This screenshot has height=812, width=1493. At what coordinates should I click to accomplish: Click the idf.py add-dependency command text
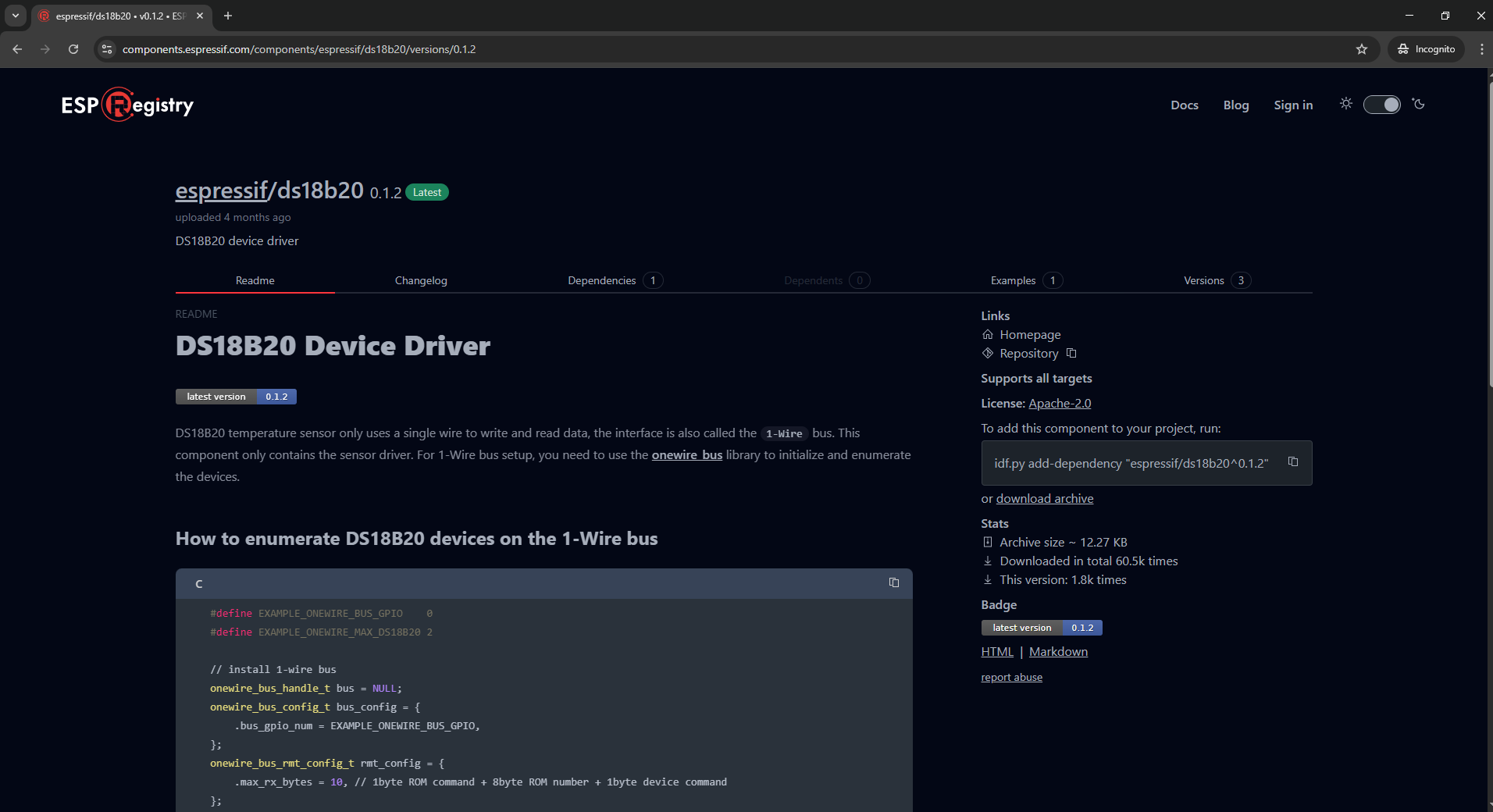tap(1131, 463)
